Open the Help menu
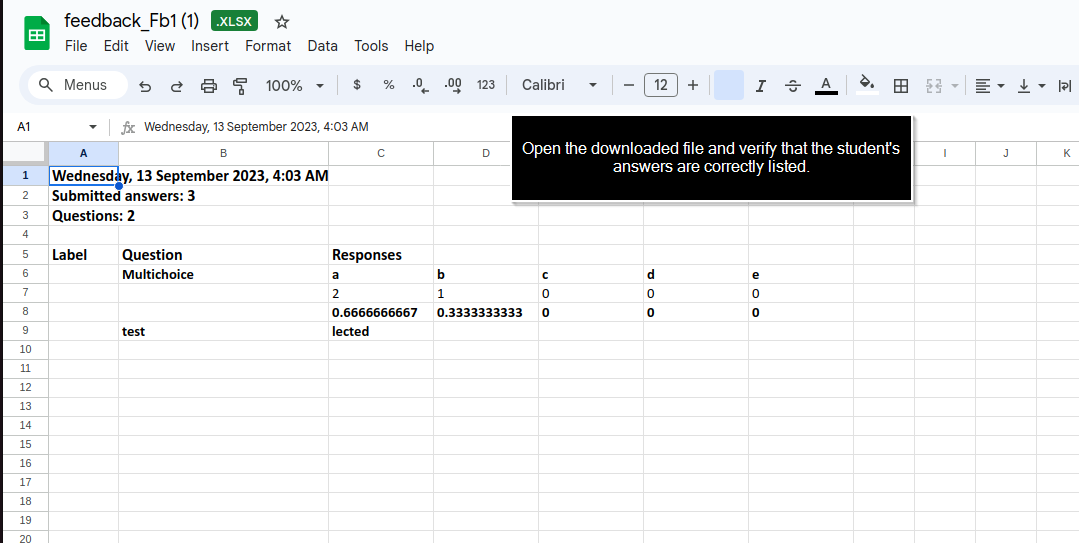The width and height of the screenshot is (1079, 543). point(419,46)
